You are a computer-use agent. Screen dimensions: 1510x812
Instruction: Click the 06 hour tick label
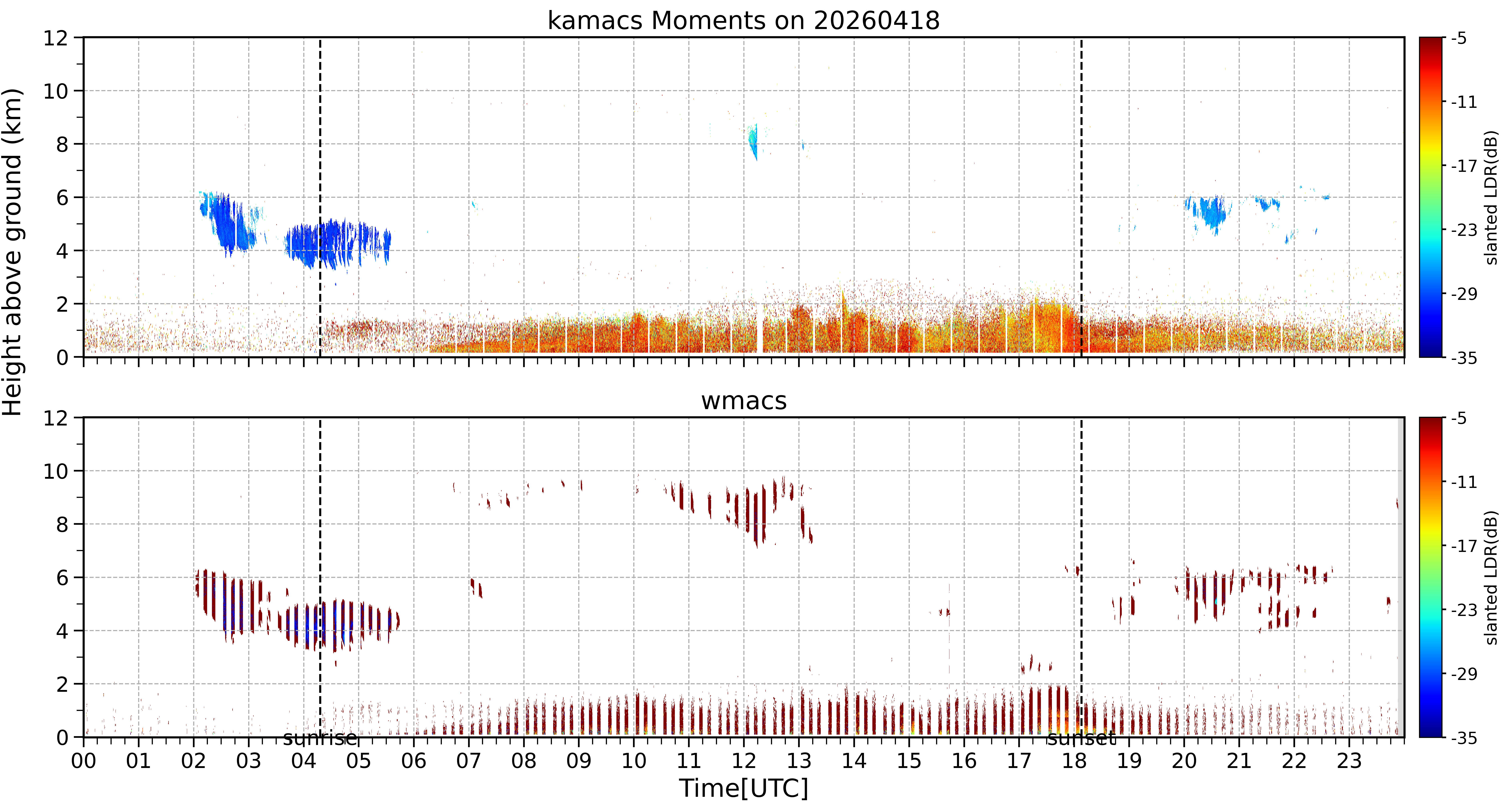[414, 761]
